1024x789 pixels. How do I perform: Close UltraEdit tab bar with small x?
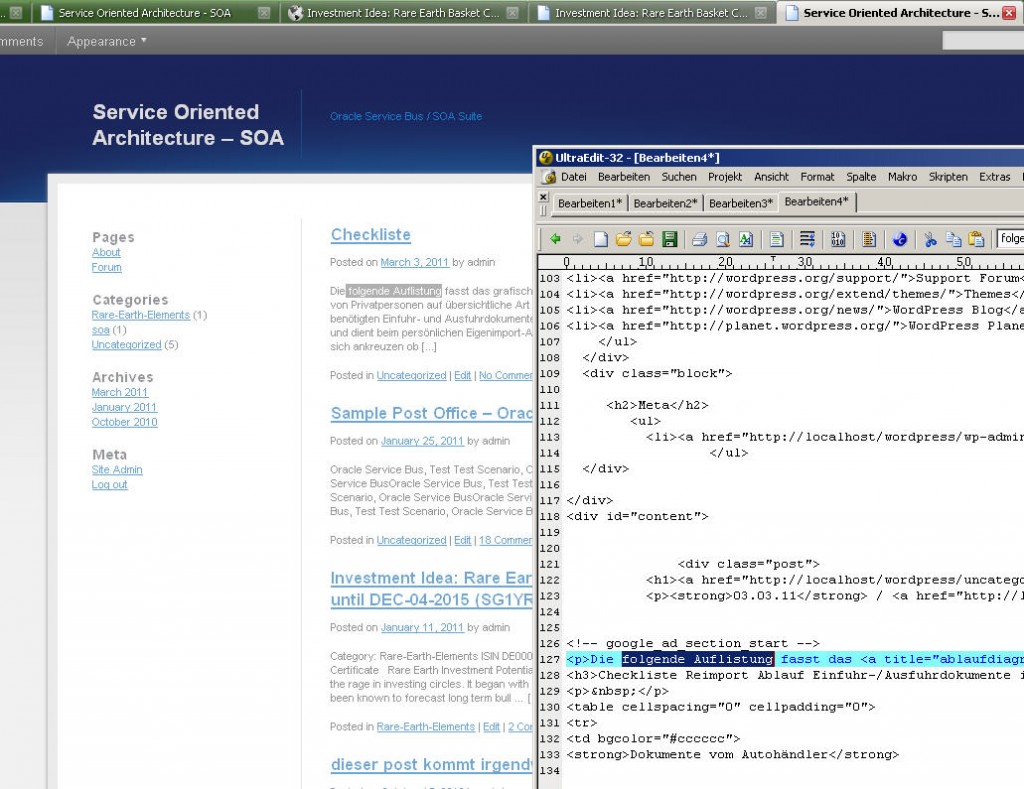(x=543, y=196)
